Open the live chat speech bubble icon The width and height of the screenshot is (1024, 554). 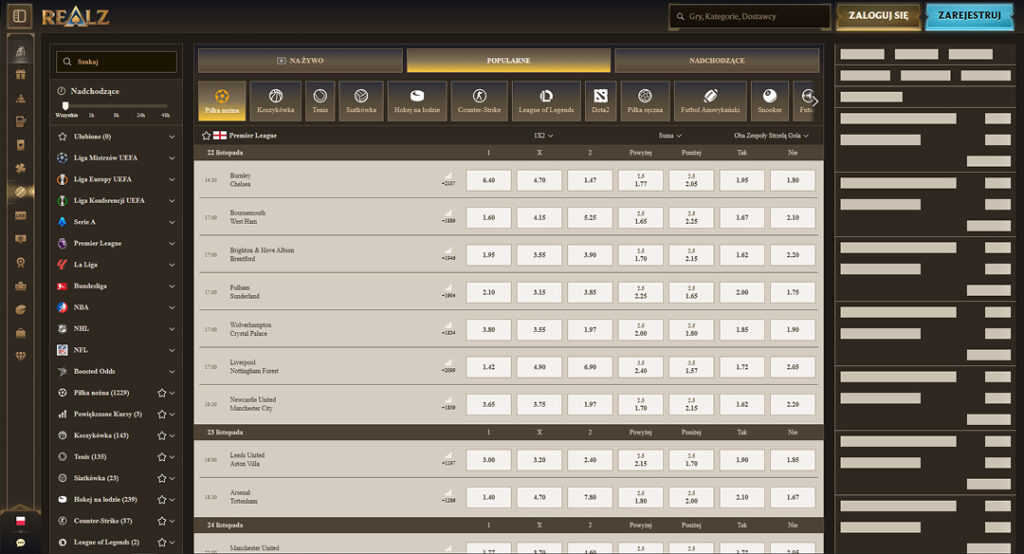coord(20,543)
